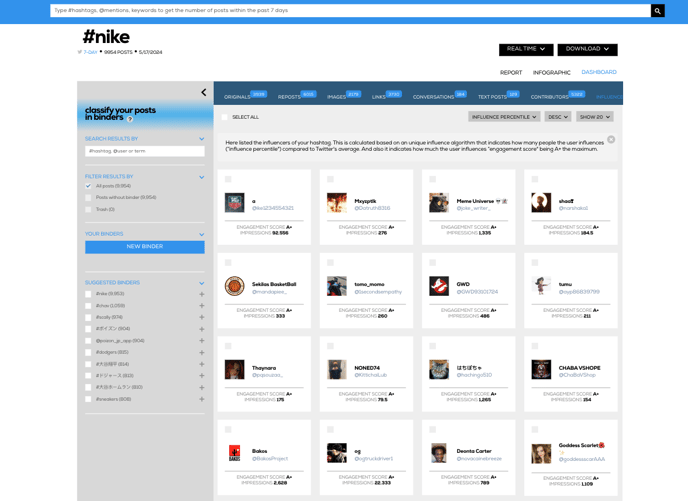This screenshot has width=688, height=501.
Task: Open Influence Percentile sort dropdown
Action: click(504, 117)
